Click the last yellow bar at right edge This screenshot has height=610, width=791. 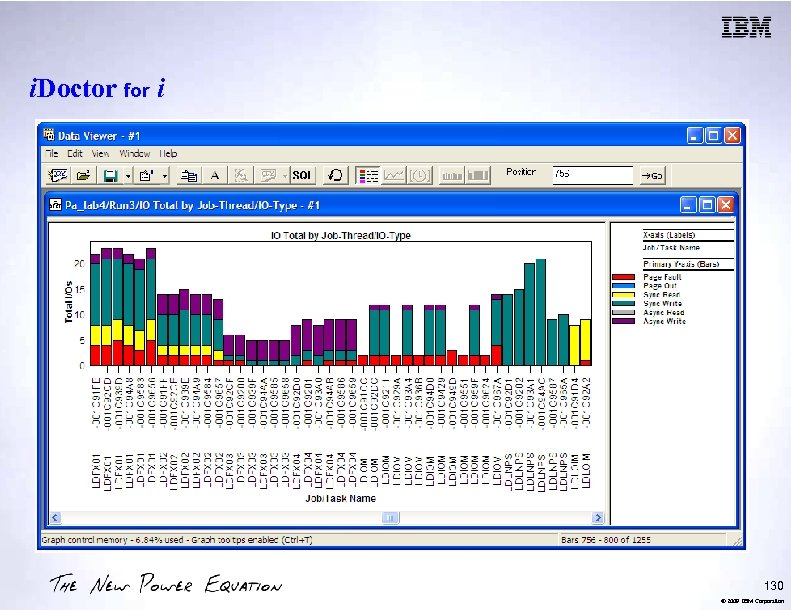click(x=585, y=342)
